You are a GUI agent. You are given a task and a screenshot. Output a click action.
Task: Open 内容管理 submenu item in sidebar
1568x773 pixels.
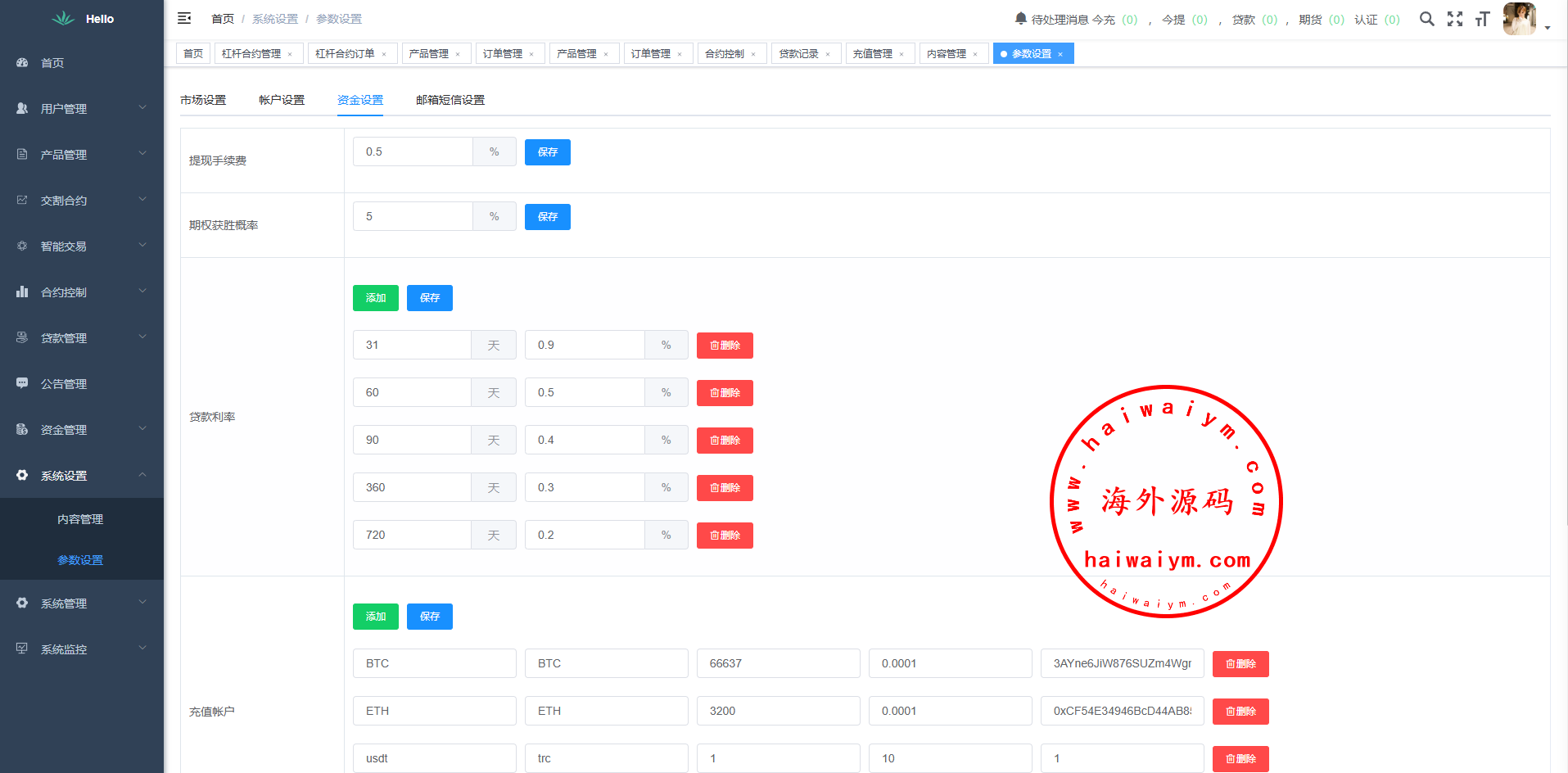click(x=80, y=519)
